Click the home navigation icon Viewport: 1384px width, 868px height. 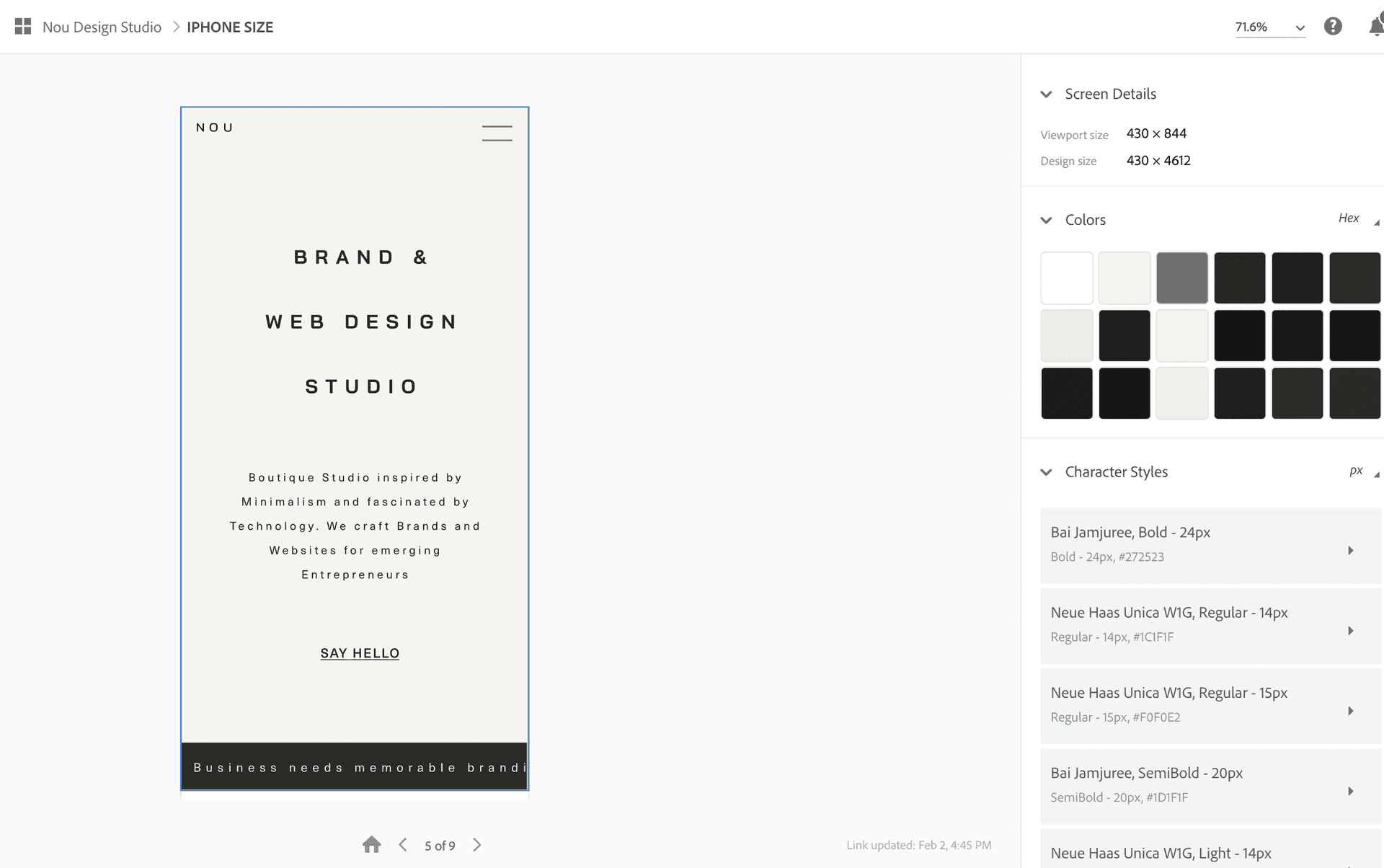point(371,844)
